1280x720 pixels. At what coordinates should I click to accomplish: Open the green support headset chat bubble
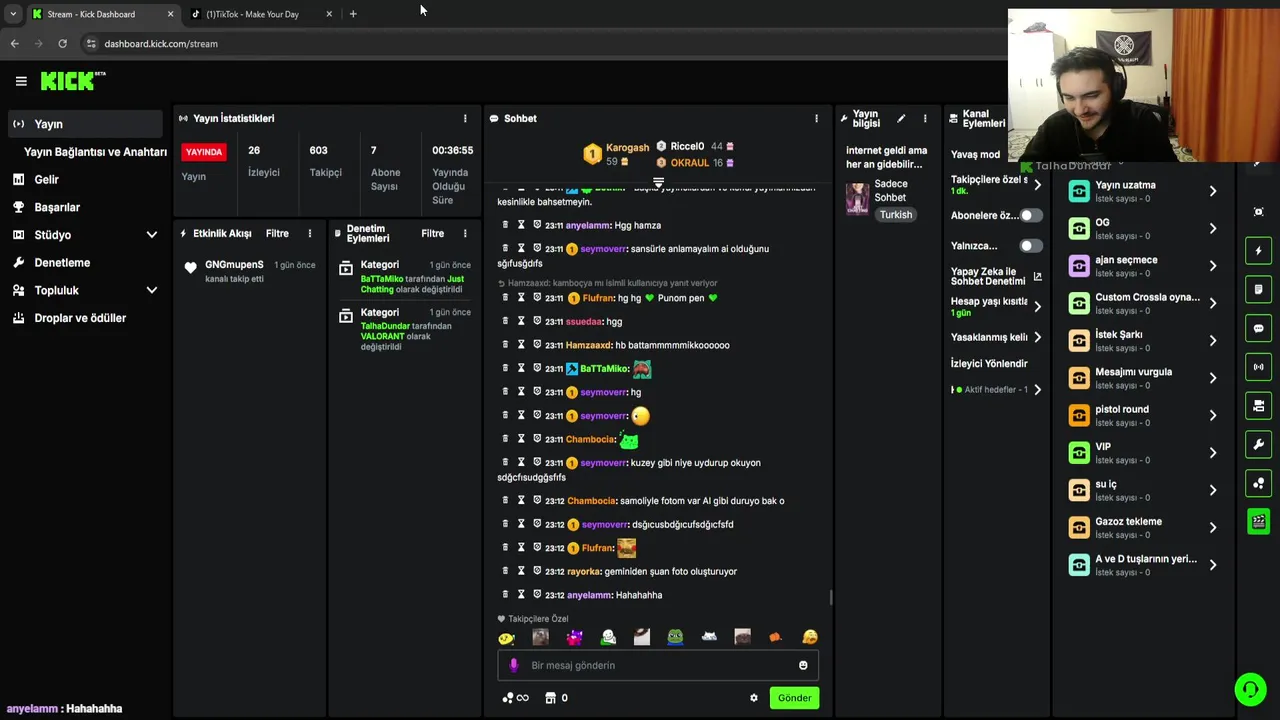click(1250, 689)
